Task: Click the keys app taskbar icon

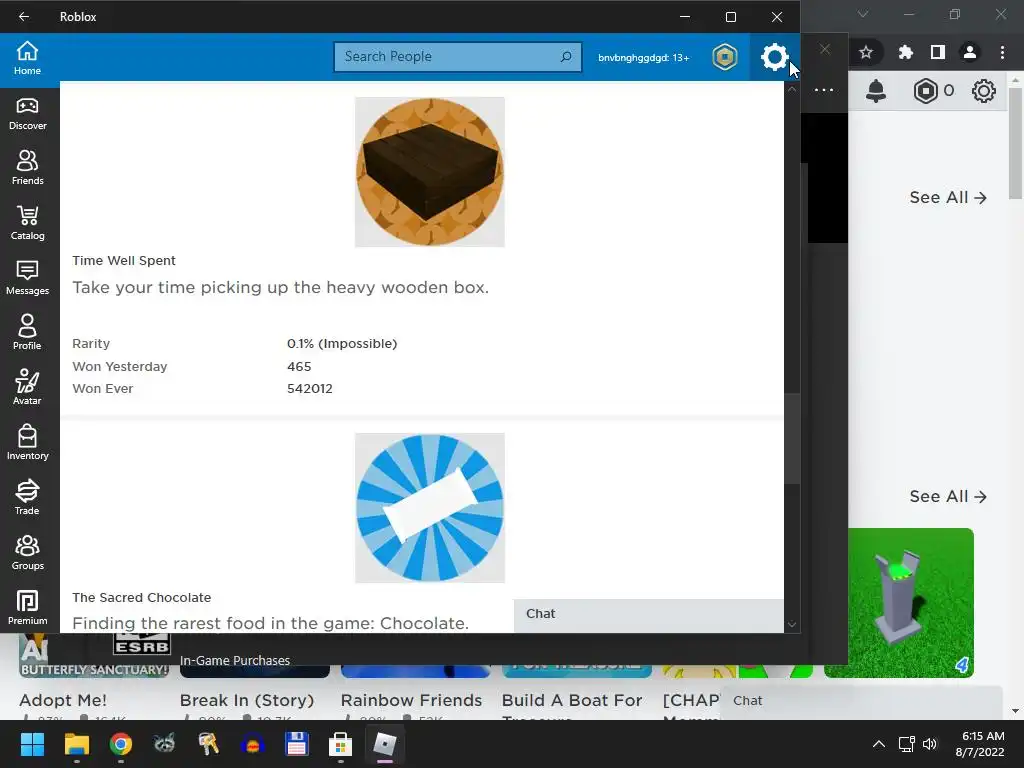Action: [208, 744]
